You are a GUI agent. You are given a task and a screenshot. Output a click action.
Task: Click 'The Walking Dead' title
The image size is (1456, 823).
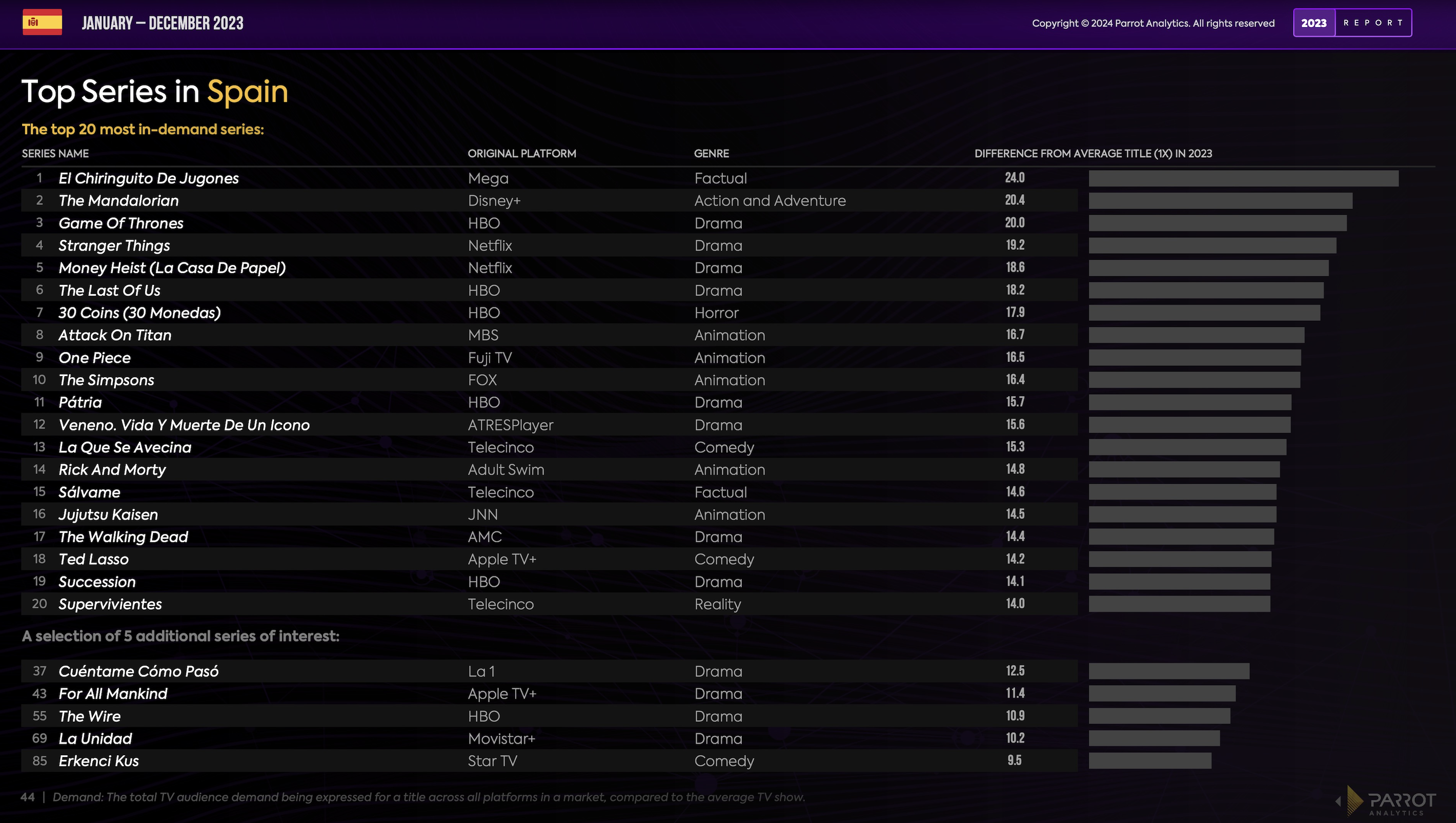(123, 537)
